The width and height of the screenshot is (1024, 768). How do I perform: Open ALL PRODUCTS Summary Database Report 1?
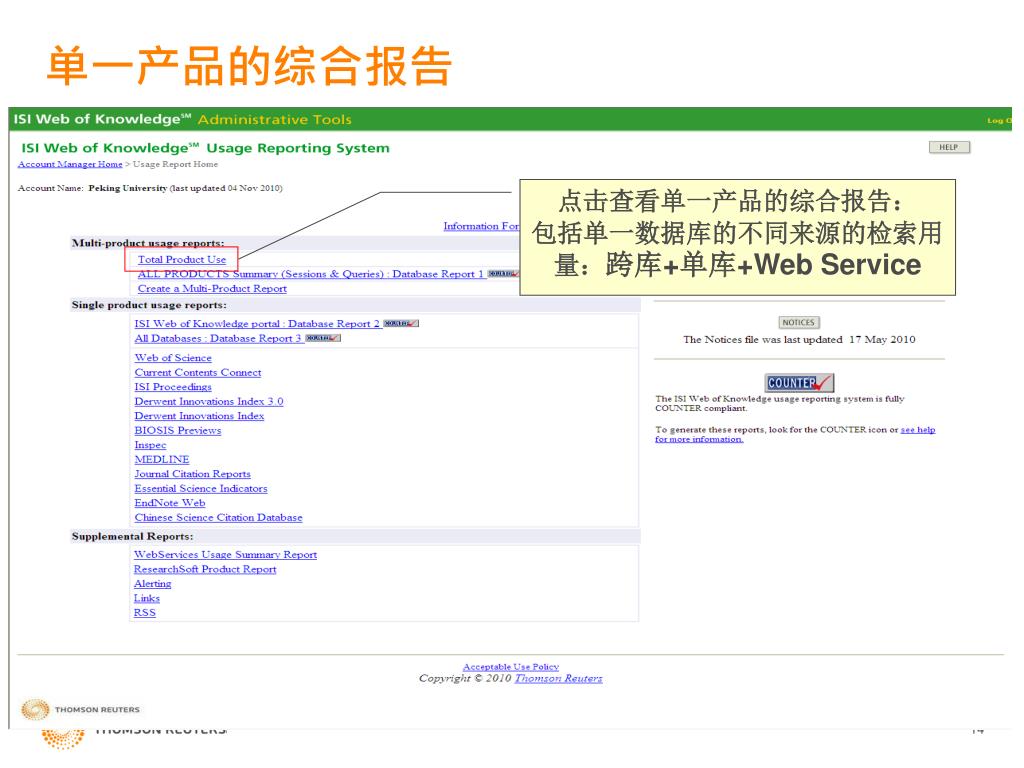310,274
